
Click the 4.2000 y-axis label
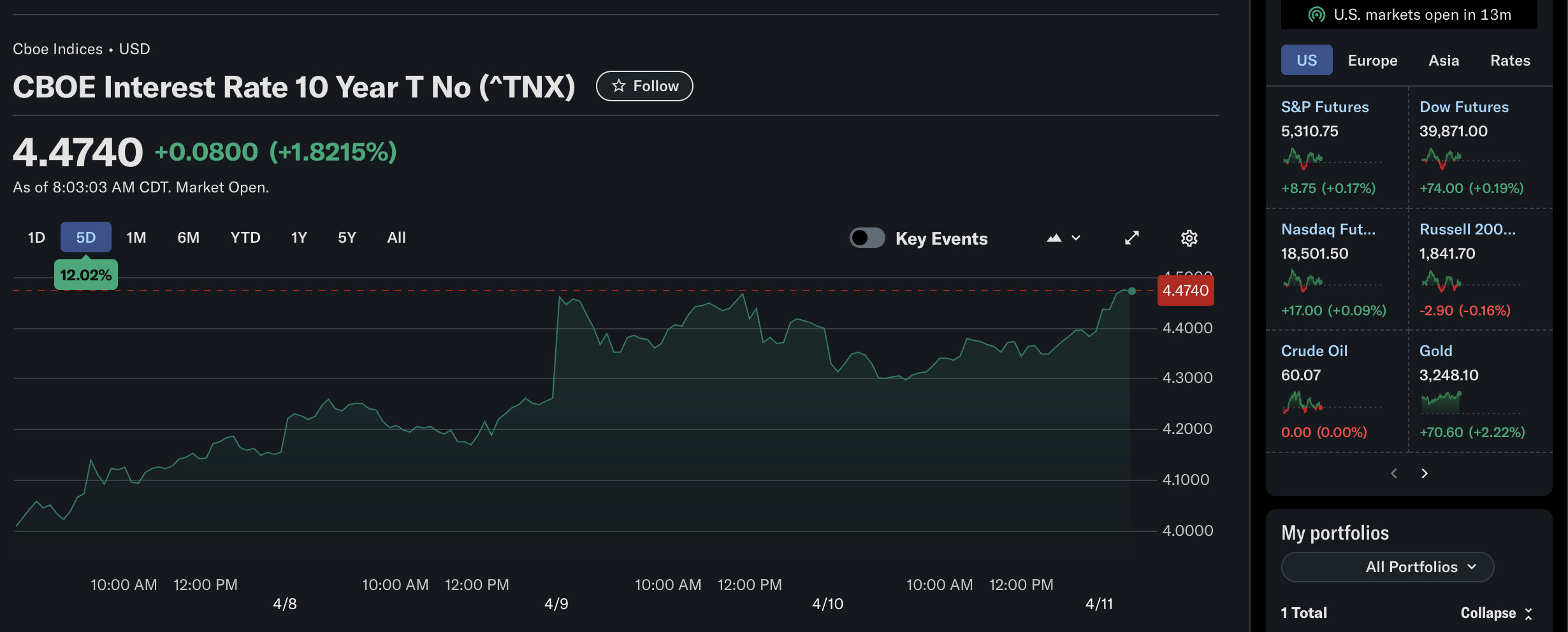pyautogui.click(x=1187, y=429)
